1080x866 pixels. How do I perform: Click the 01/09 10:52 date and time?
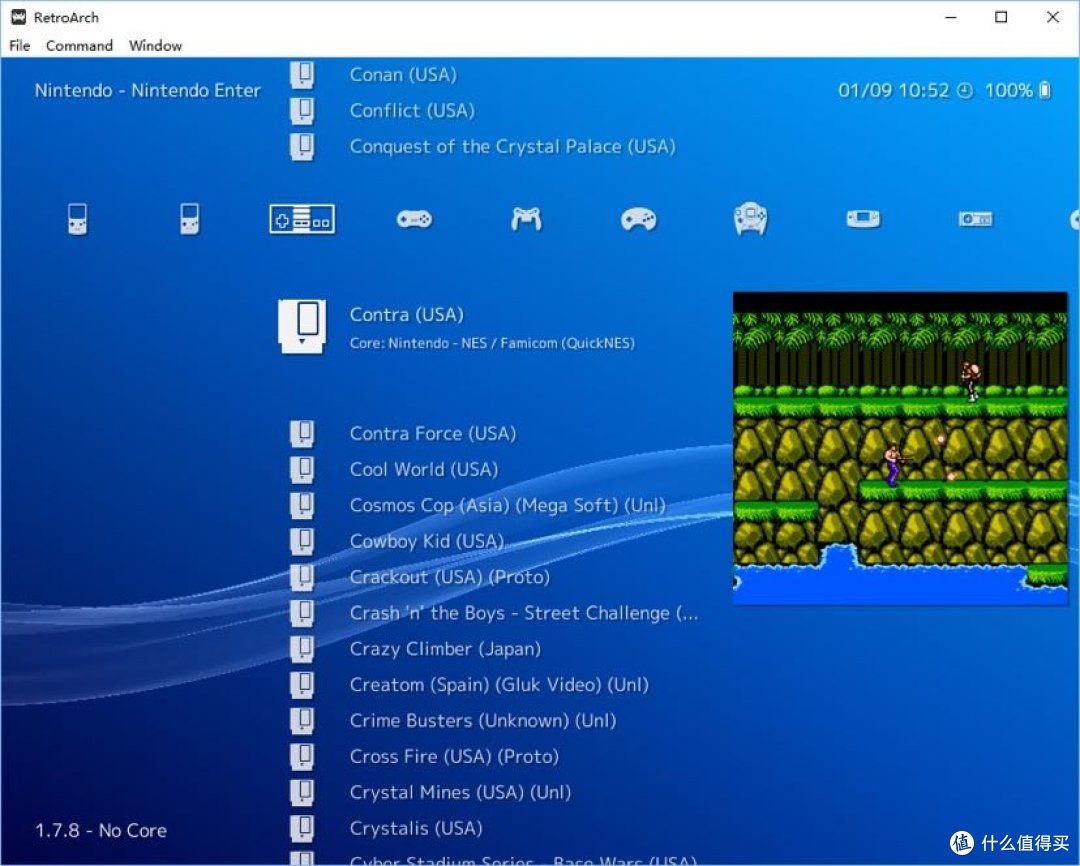[x=893, y=90]
